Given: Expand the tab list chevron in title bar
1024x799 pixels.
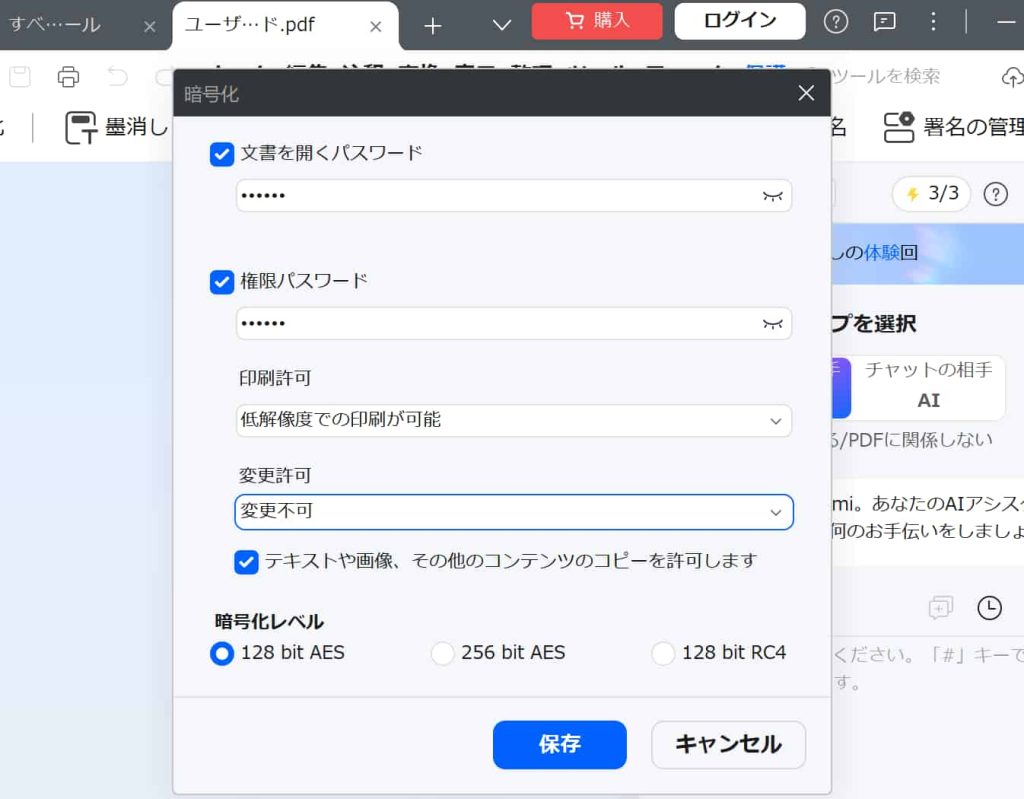Looking at the screenshot, I should (502, 25).
